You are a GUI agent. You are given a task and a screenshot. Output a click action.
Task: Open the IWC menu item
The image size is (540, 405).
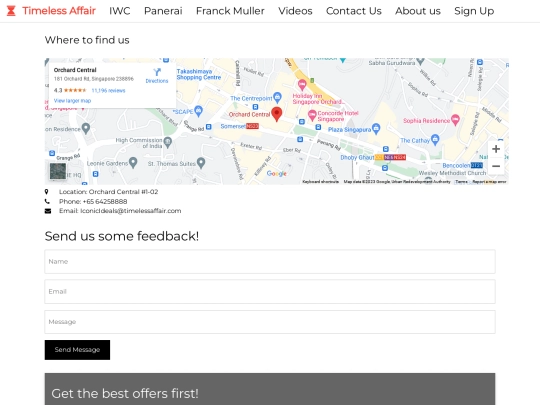click(x=120, y=11)
